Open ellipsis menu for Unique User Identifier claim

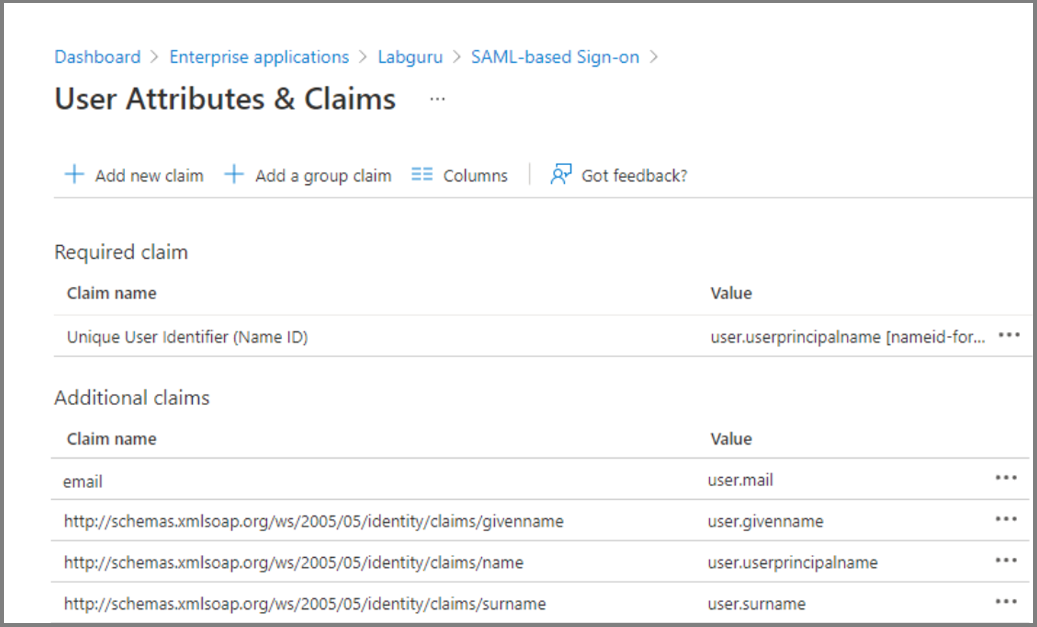click(x=1009, y=336)
